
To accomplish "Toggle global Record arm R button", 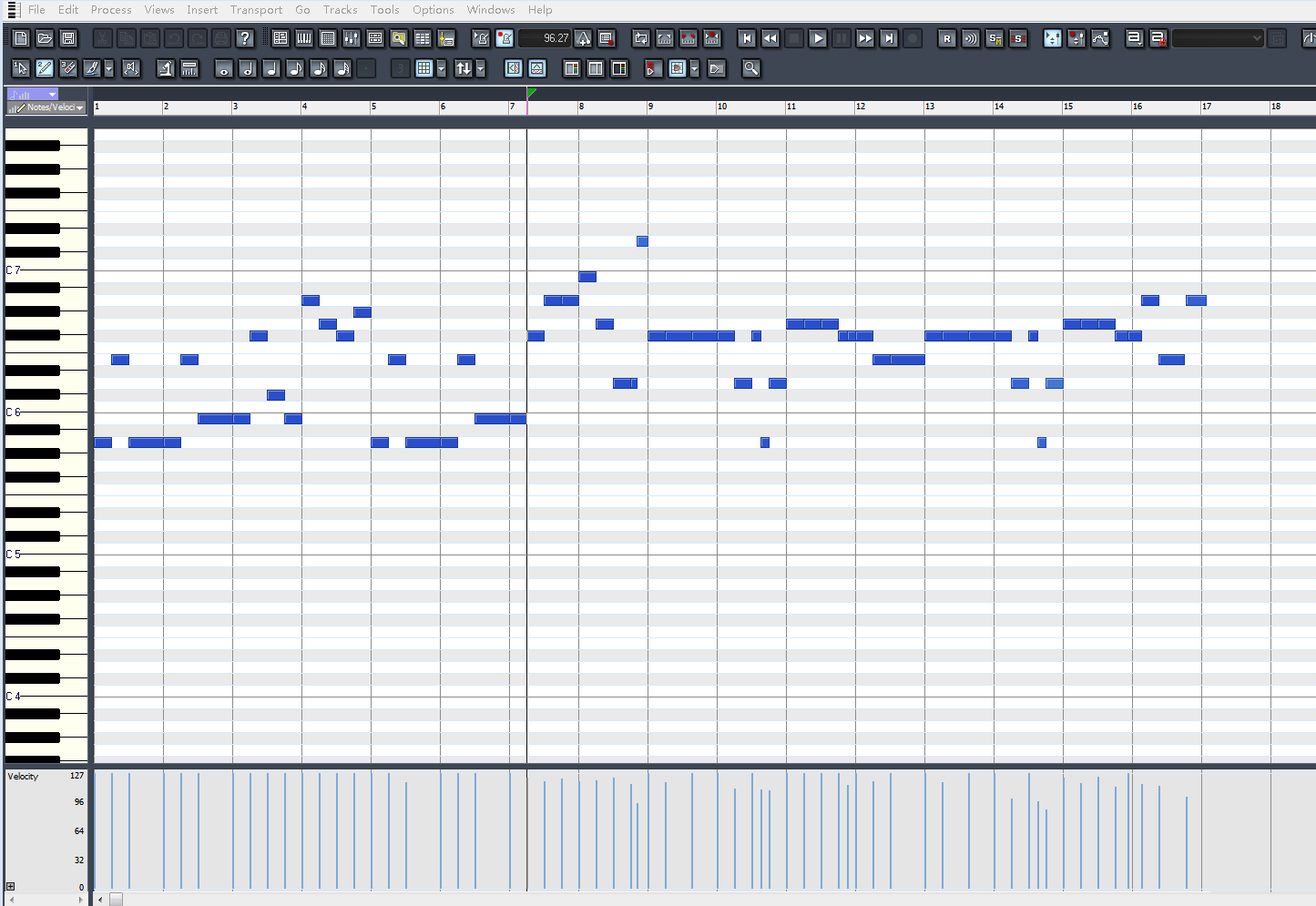I will [x=947, y=38].
